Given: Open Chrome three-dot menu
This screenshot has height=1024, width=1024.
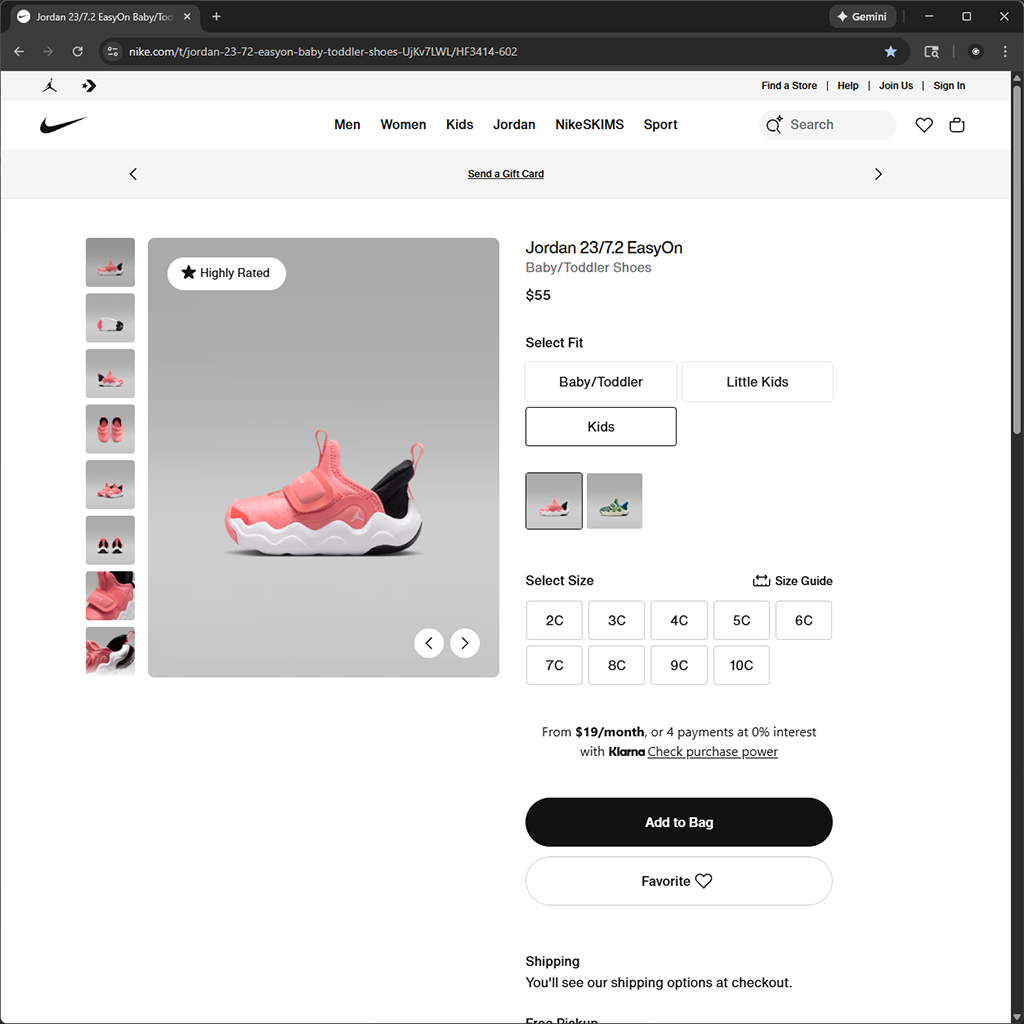Looking at the screenshot, I should tap(1004, 52).
